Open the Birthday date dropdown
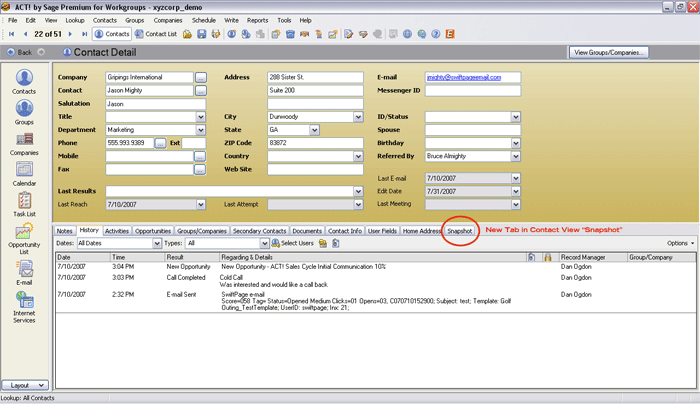The image size is (700, 404). [516, 143]
